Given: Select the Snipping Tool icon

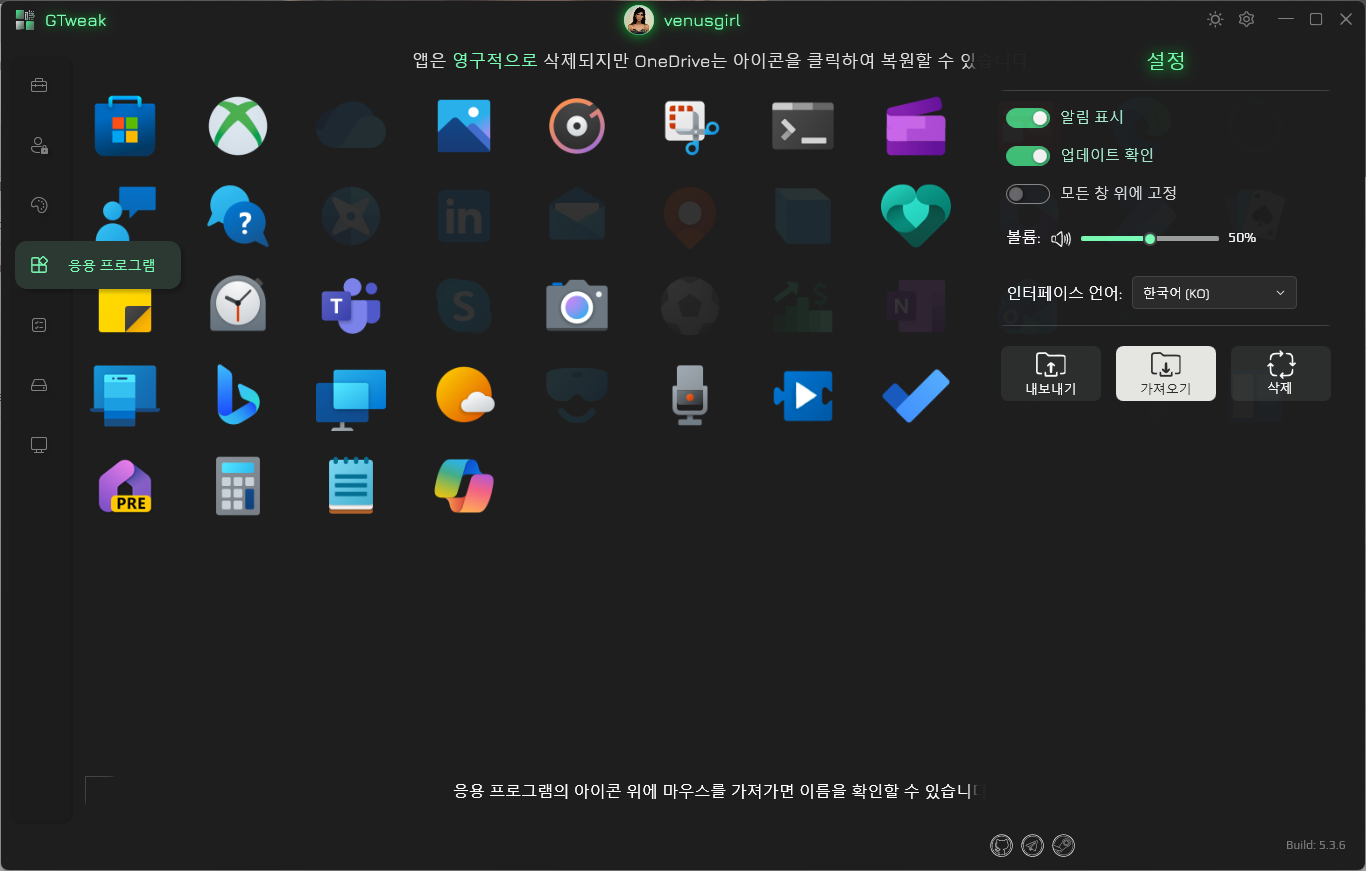Looking at the screenshot, I should (x=690, y=126).
